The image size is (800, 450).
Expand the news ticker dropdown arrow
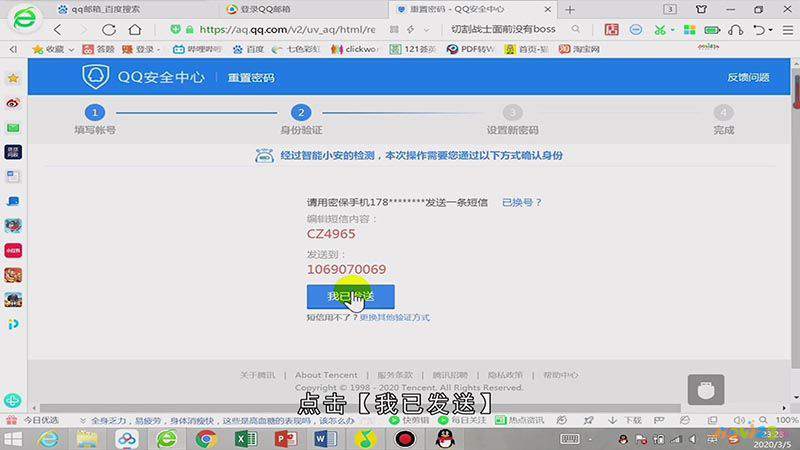point(83,420)
